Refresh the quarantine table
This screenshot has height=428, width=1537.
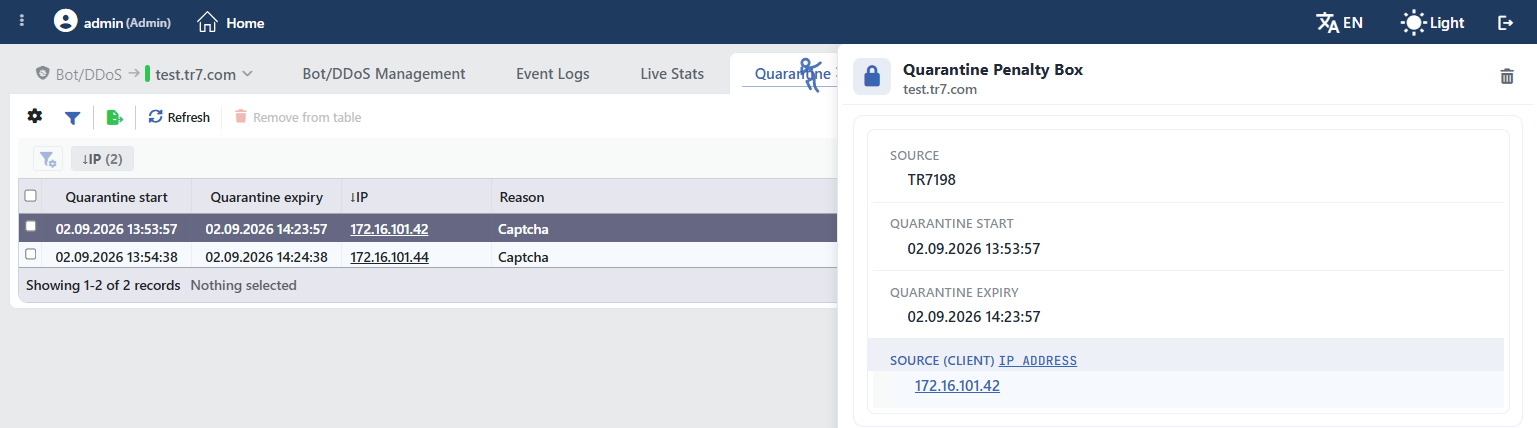click(x=179, y=117)
